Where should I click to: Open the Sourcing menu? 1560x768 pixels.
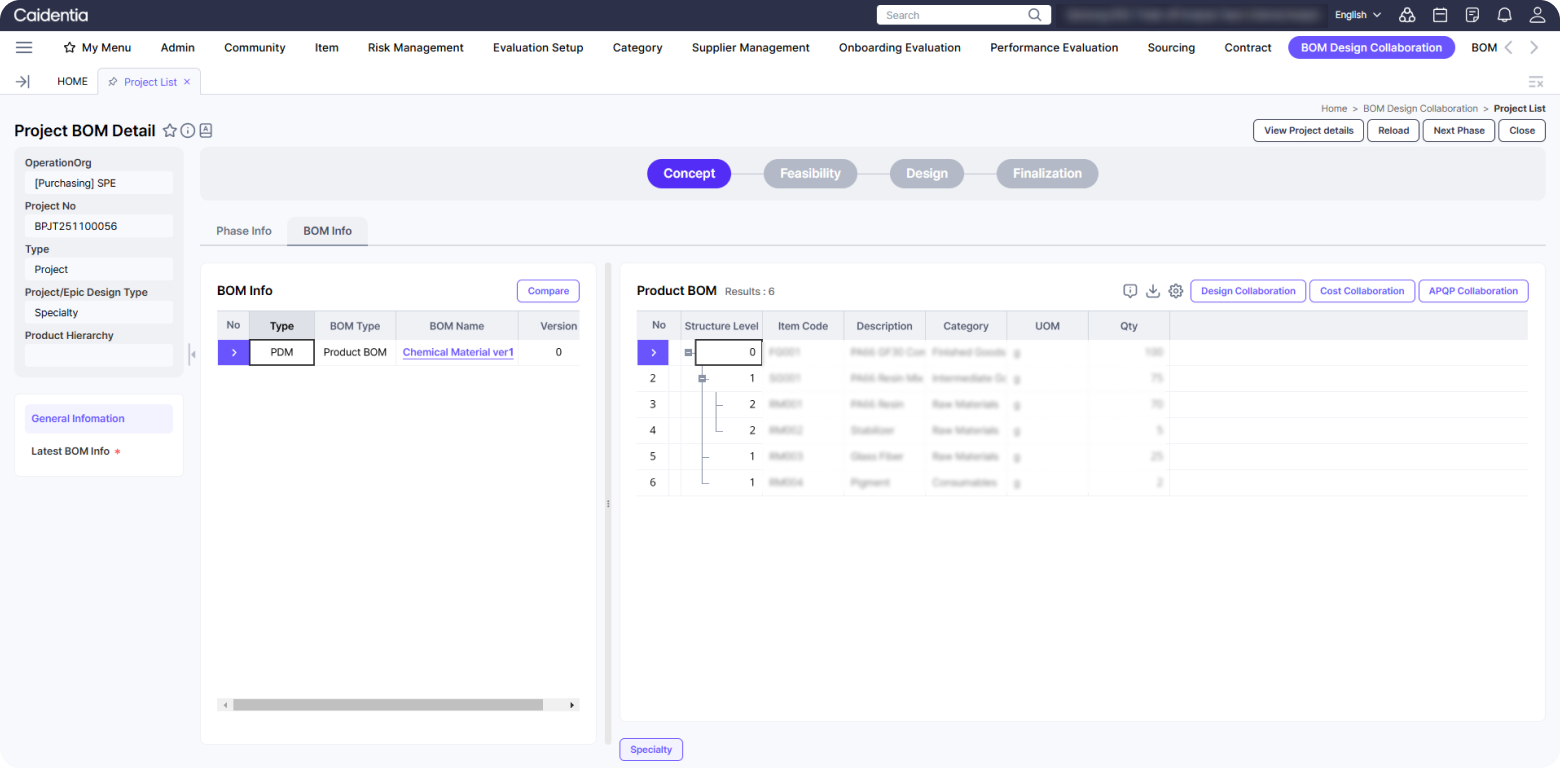1171,47
